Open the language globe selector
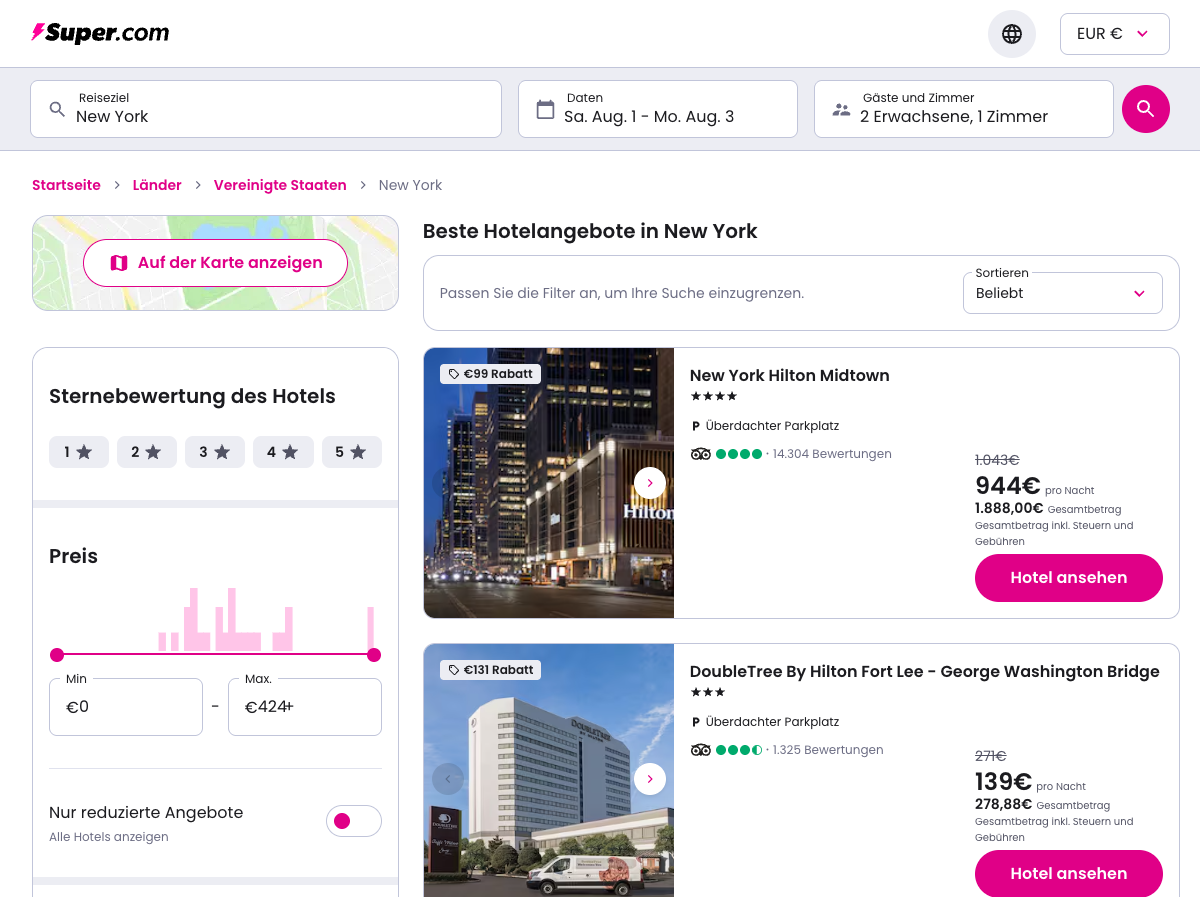The image size is (1200, 897). [x=1012, y=34]
